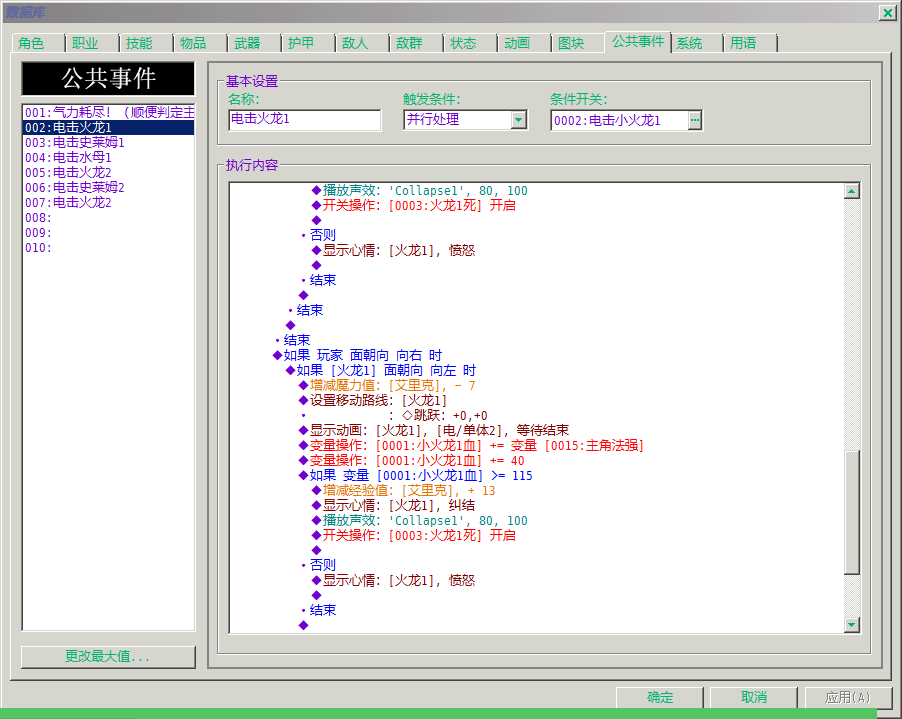Viewport: 902px width, 719px height.
Task: Click the 执行内容 vertical scrollbar thumb
Action: pyautogui.click(x=852, y=512)
